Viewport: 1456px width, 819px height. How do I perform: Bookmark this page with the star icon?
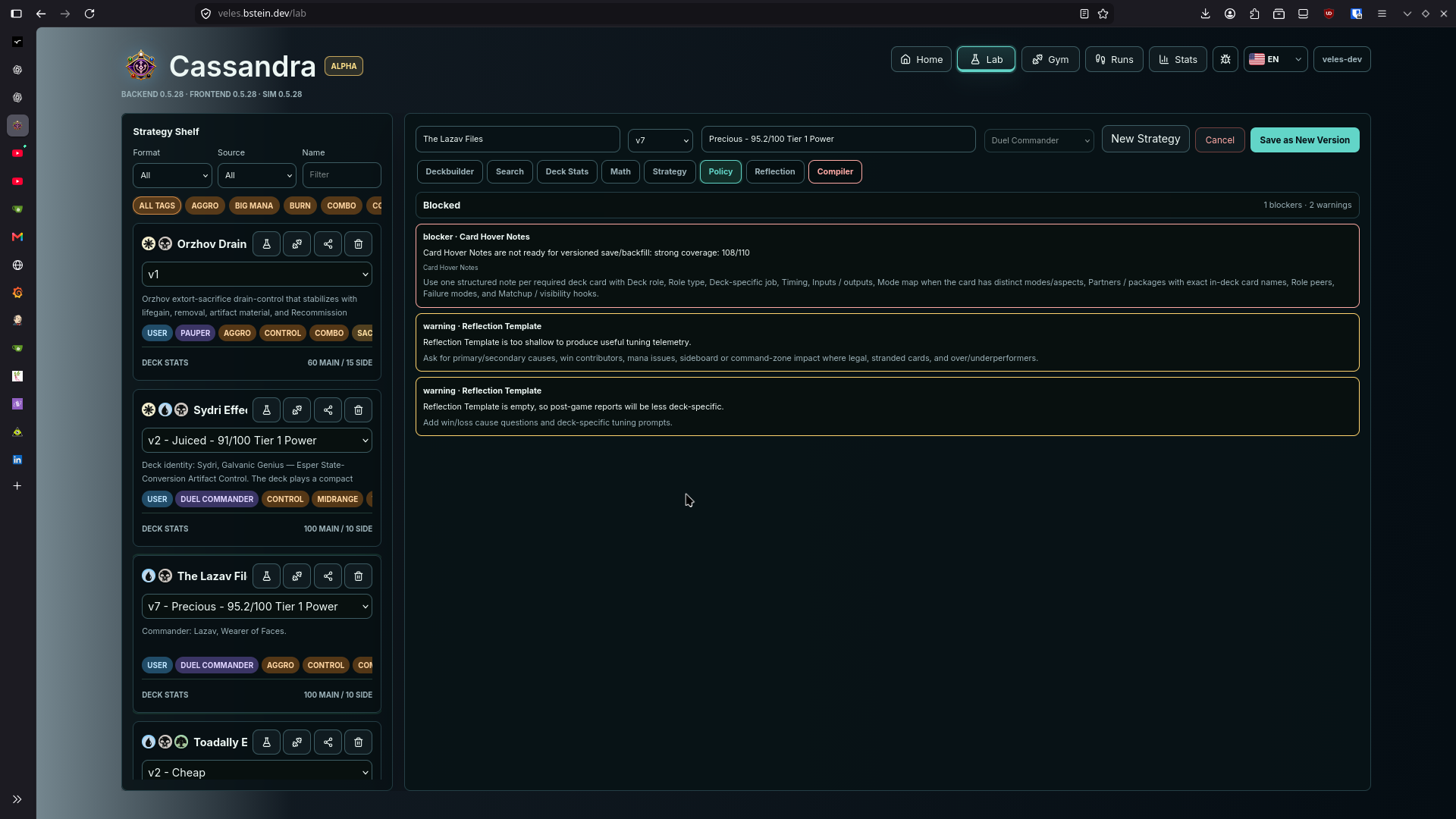click(1103, 14)
